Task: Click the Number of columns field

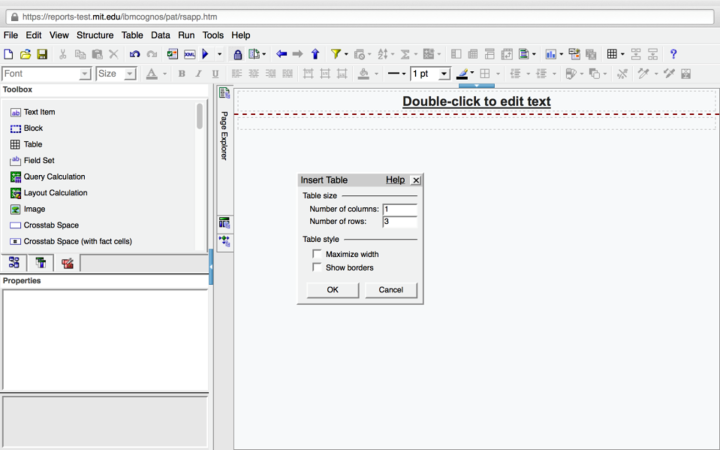Action: pyautogui.click(x=398, y=209)
